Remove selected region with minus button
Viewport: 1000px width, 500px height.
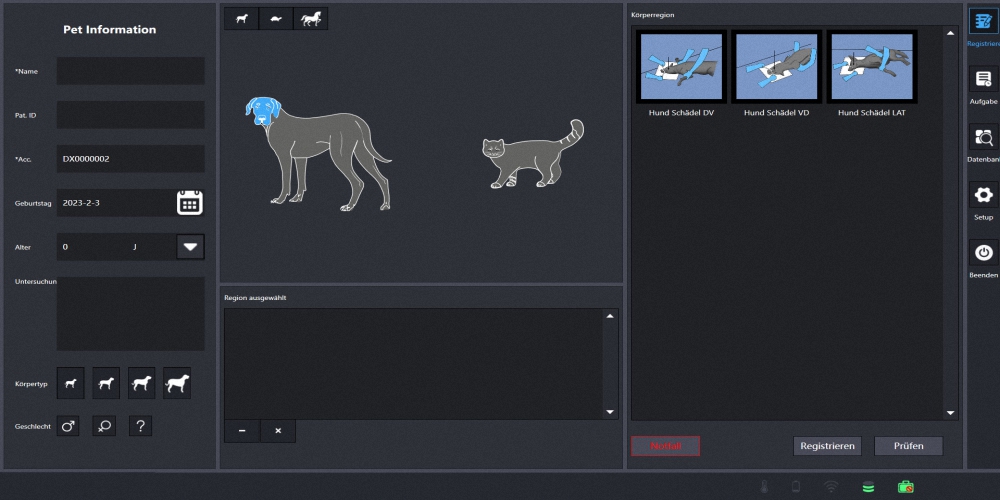[x=242, y=431]
